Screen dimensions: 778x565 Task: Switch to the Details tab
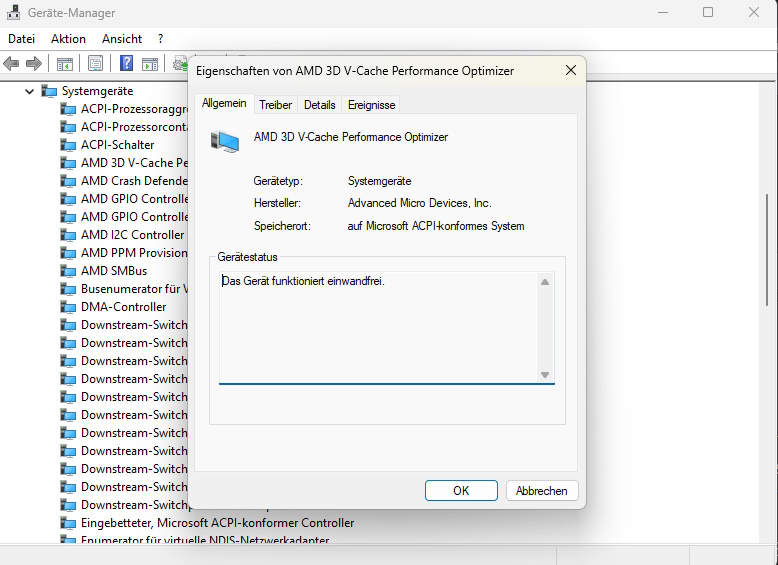pyautogui.click(x=320, y=105)
